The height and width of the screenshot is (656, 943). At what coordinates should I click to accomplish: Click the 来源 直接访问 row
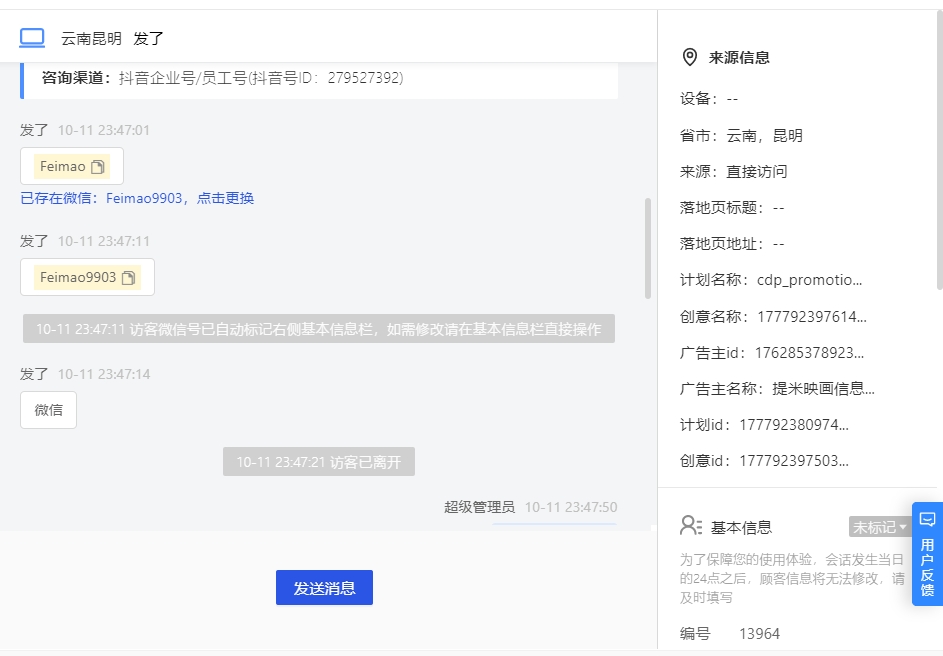734,171
